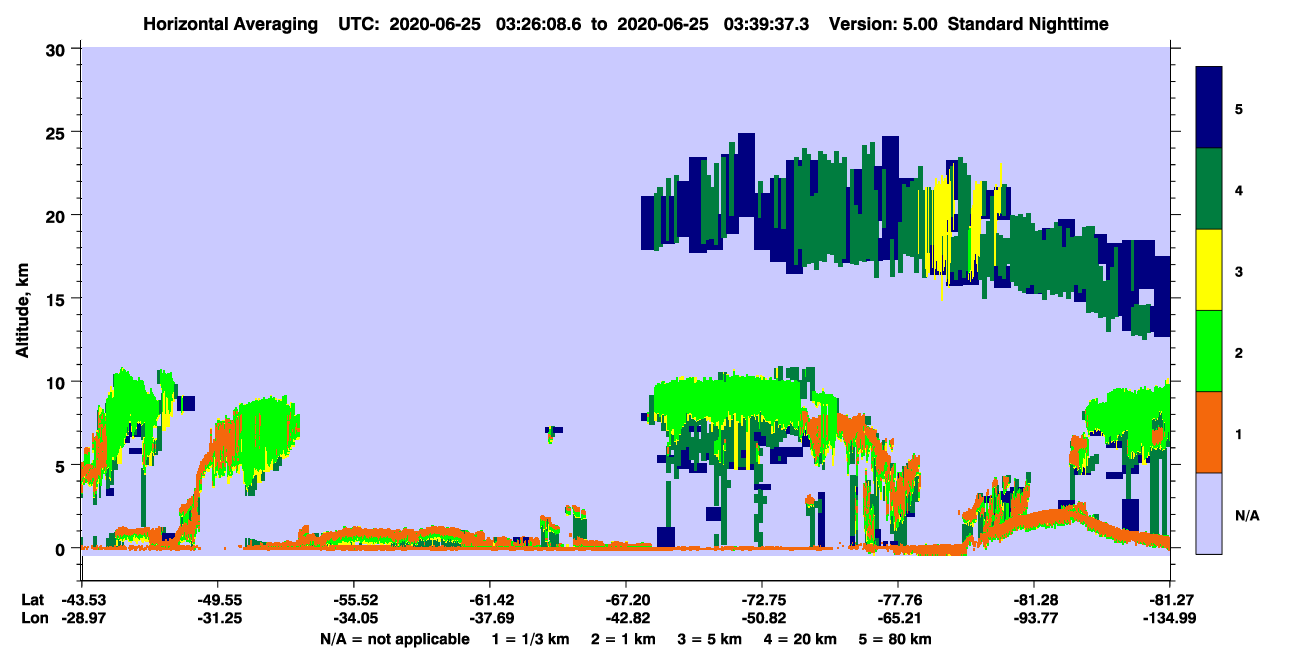Click the y-axis tick label '30'
This screenshot has height=667, width=1300.
58,49
